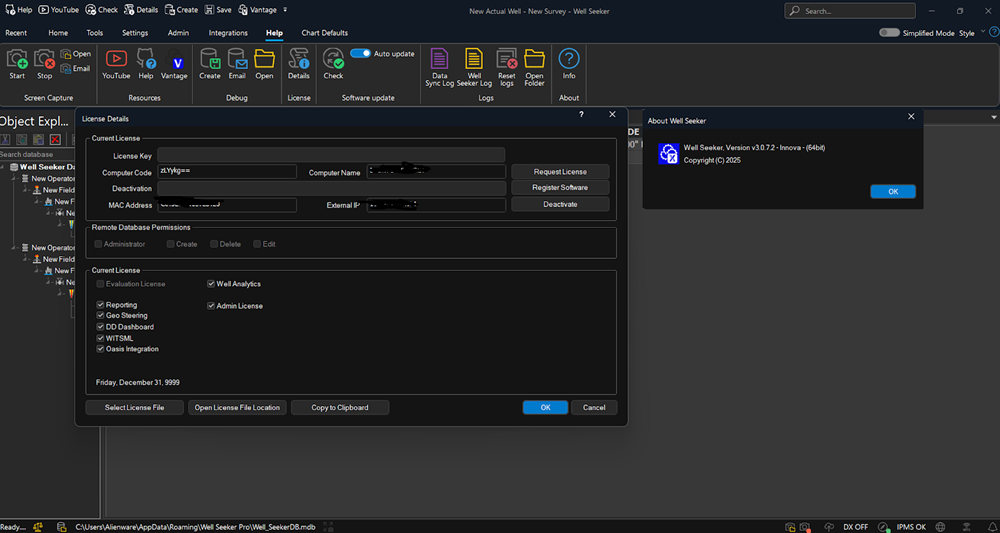Viewport: 1000px width, 533px height.
Task: Open the Well Seeker Log
Action: pyautogui.click(x=474, y=68)
